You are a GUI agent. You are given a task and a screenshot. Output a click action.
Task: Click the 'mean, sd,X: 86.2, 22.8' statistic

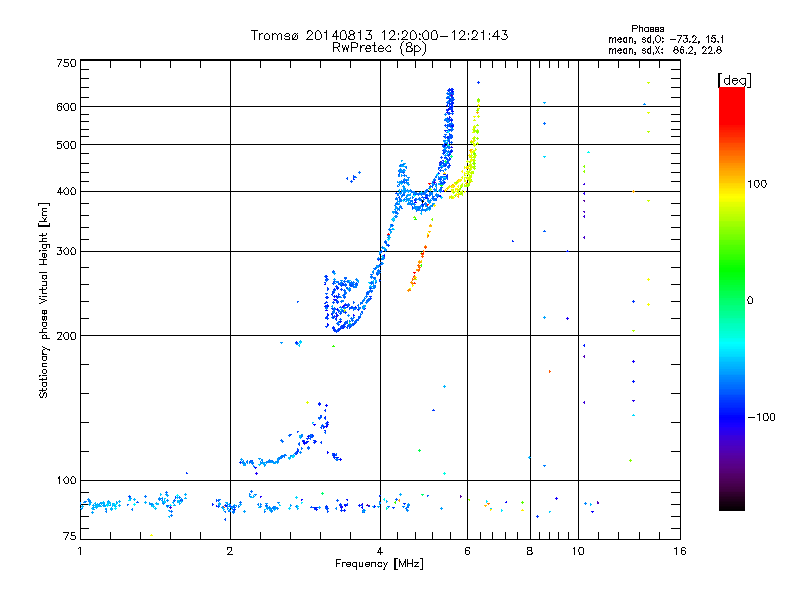click(x=665, y=50)
